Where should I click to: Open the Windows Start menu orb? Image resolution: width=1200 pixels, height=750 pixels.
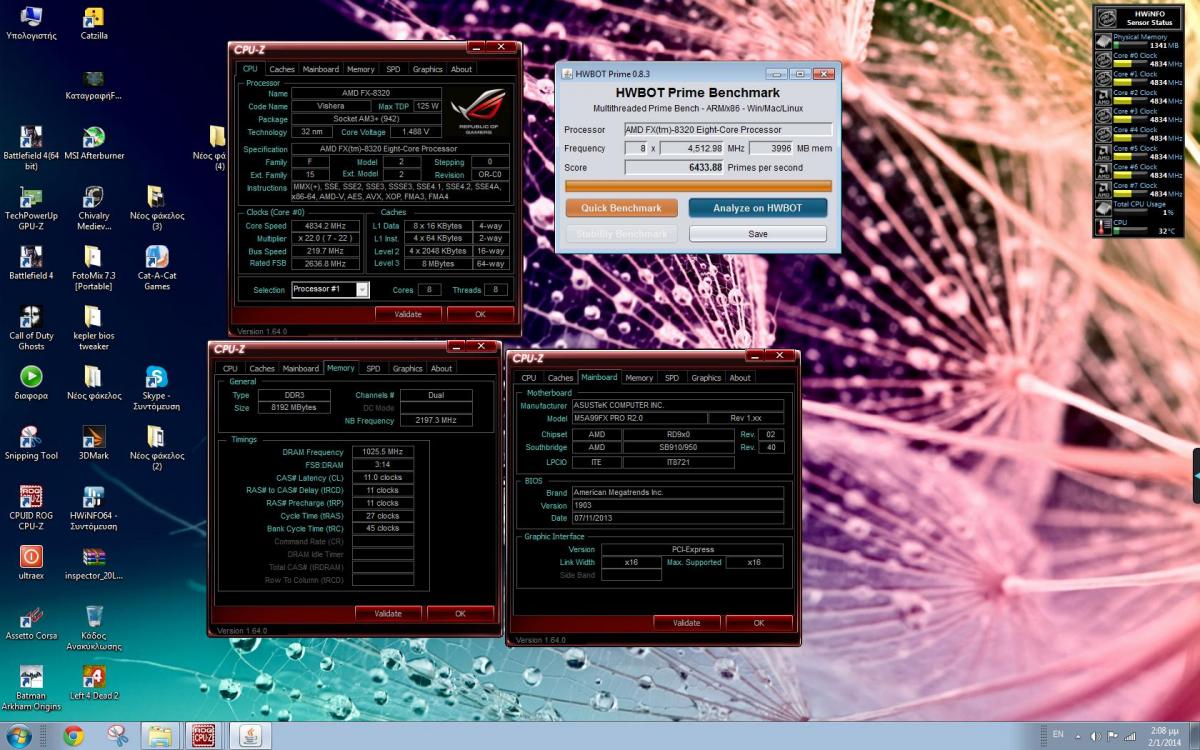click(19, 736)
